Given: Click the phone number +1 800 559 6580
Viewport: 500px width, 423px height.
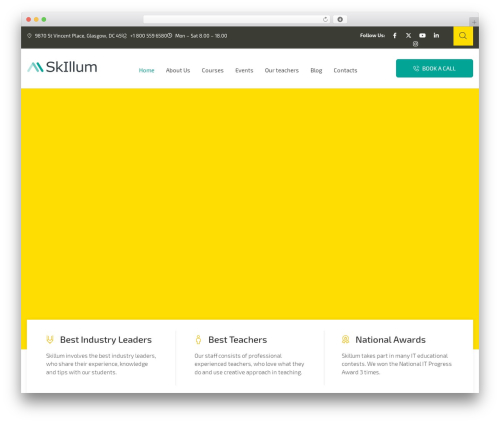Looking at the screenshot, I should point(148,36).
